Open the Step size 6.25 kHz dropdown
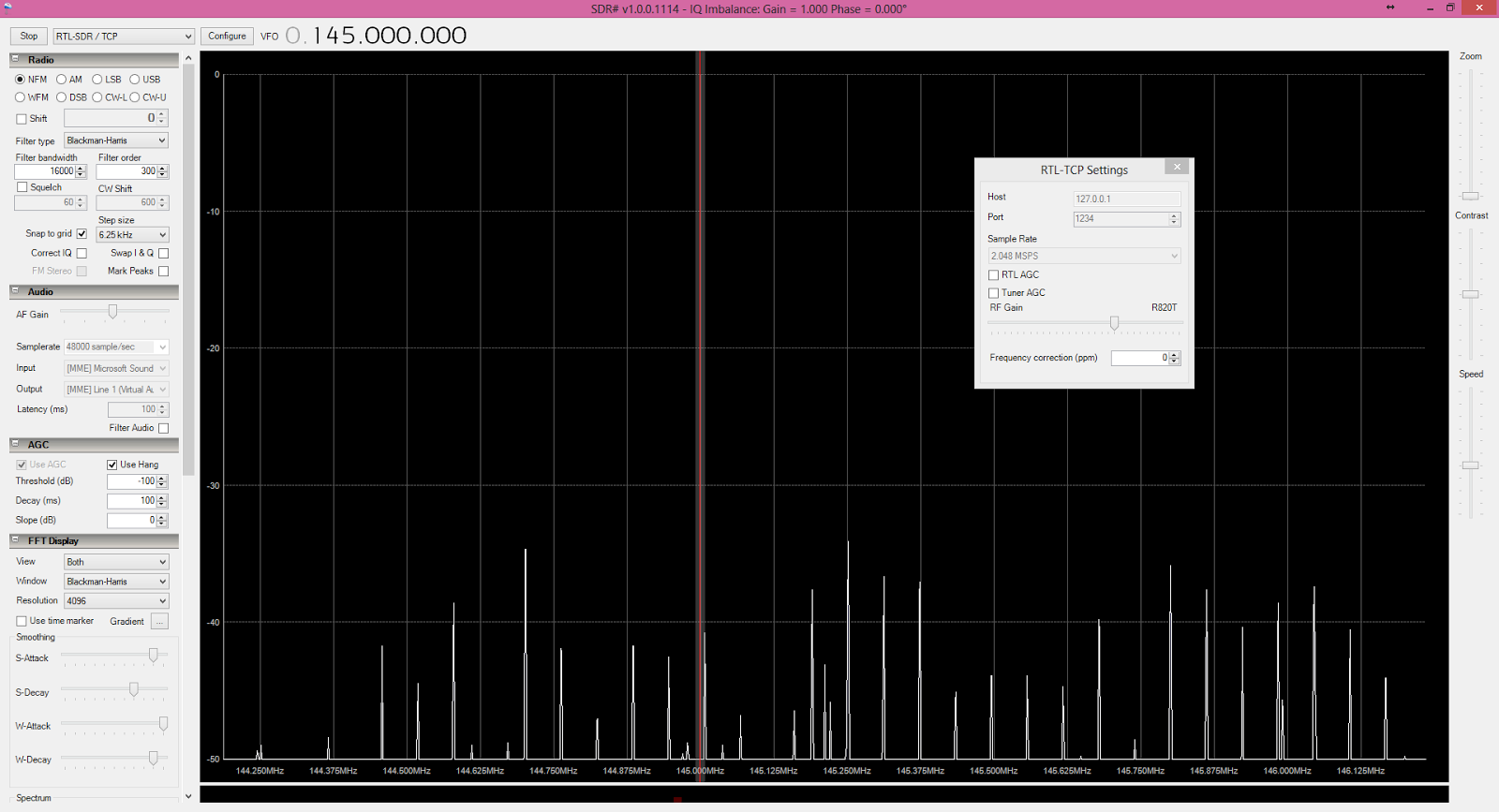 [x=133, y=235]
